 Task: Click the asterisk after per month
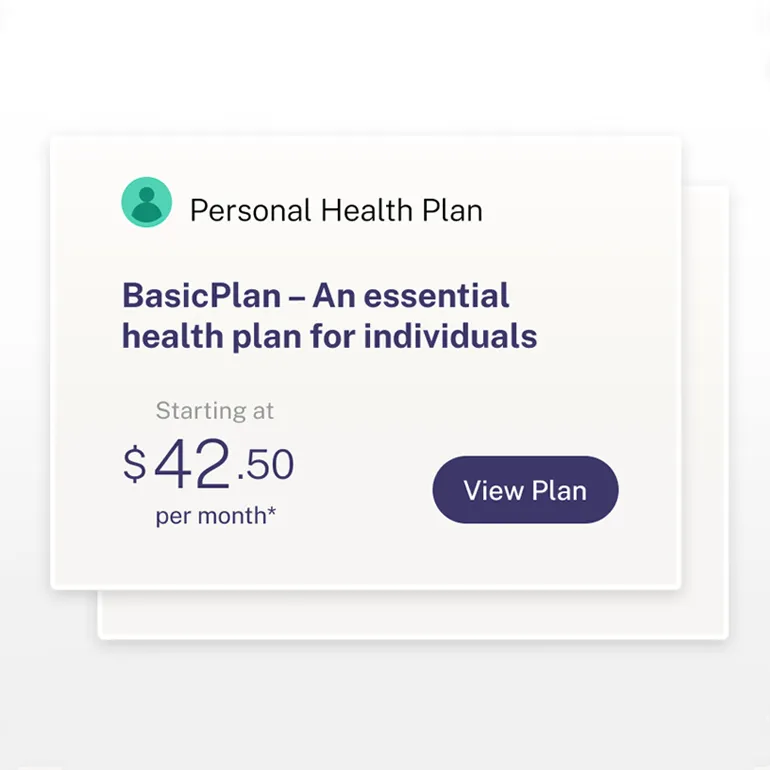coord(272,515)
